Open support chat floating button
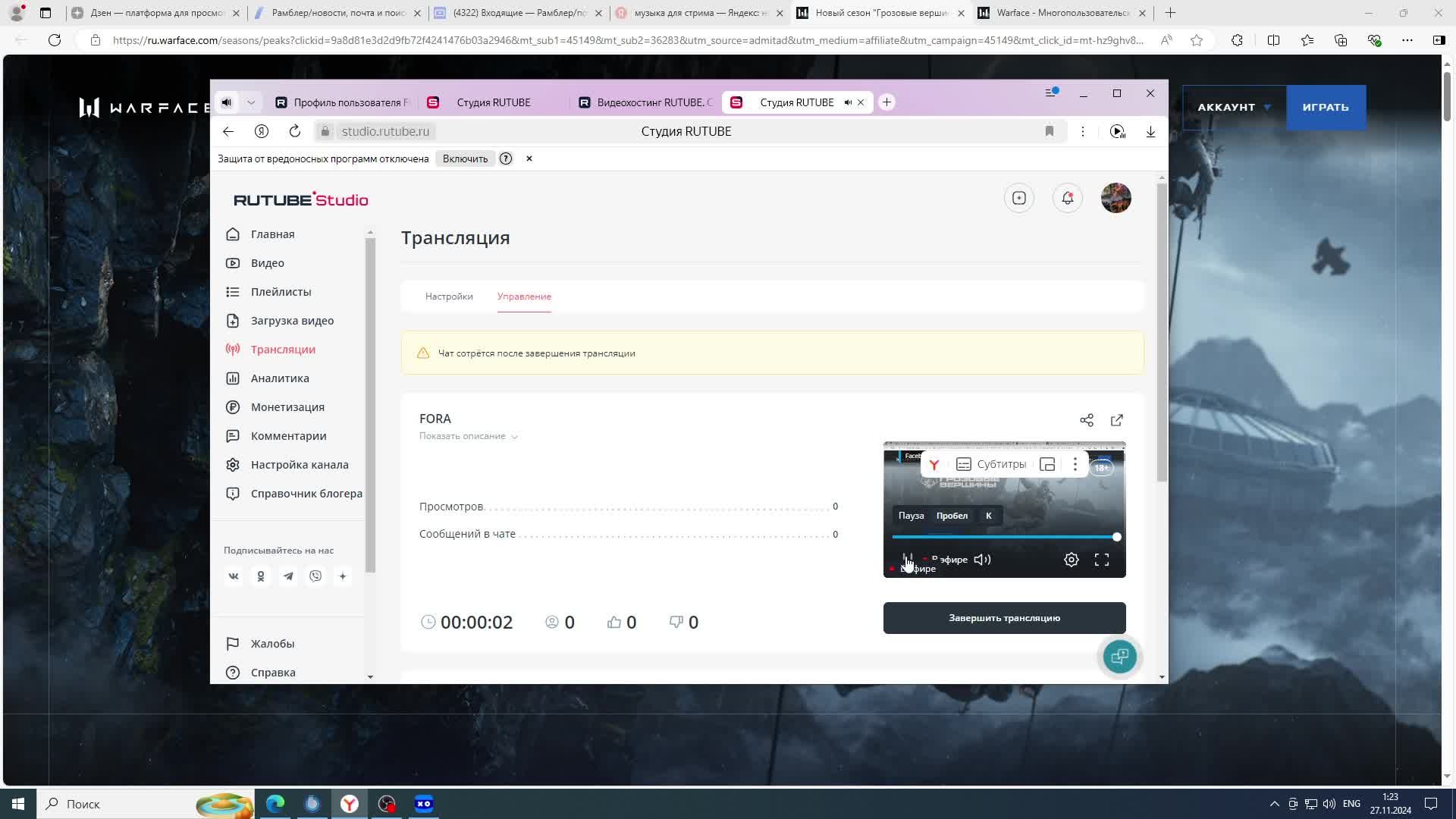The height and width of the screenshot is (819, 1456). click(1119, 657)
